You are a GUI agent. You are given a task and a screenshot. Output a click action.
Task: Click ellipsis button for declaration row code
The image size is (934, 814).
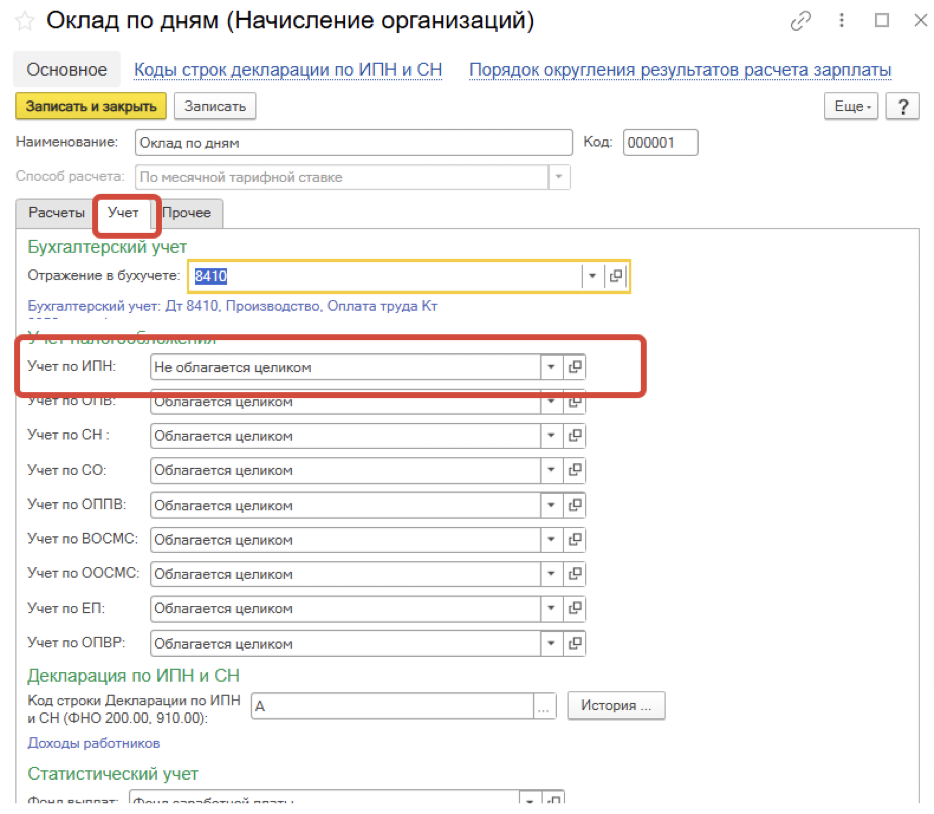pyautogui.click(x=543, y=706)
